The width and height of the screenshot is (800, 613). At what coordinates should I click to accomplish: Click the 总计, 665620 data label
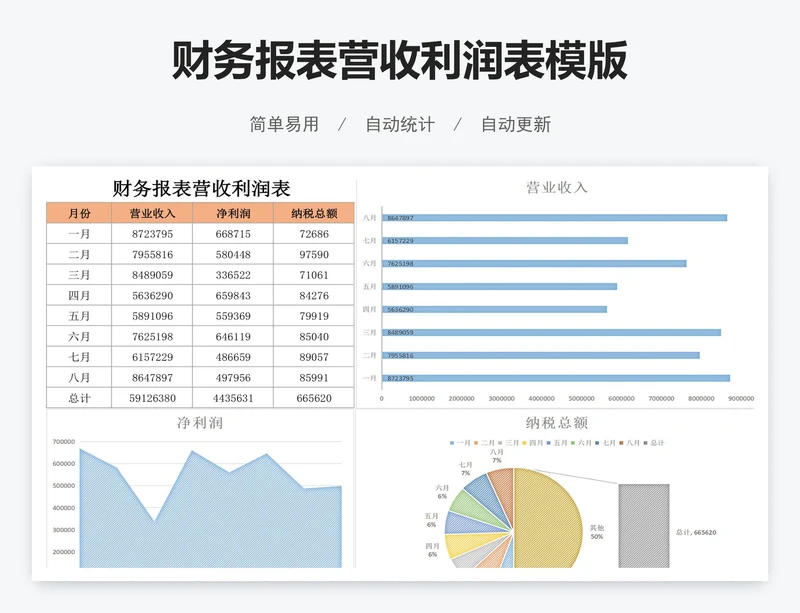click(696, 532)
